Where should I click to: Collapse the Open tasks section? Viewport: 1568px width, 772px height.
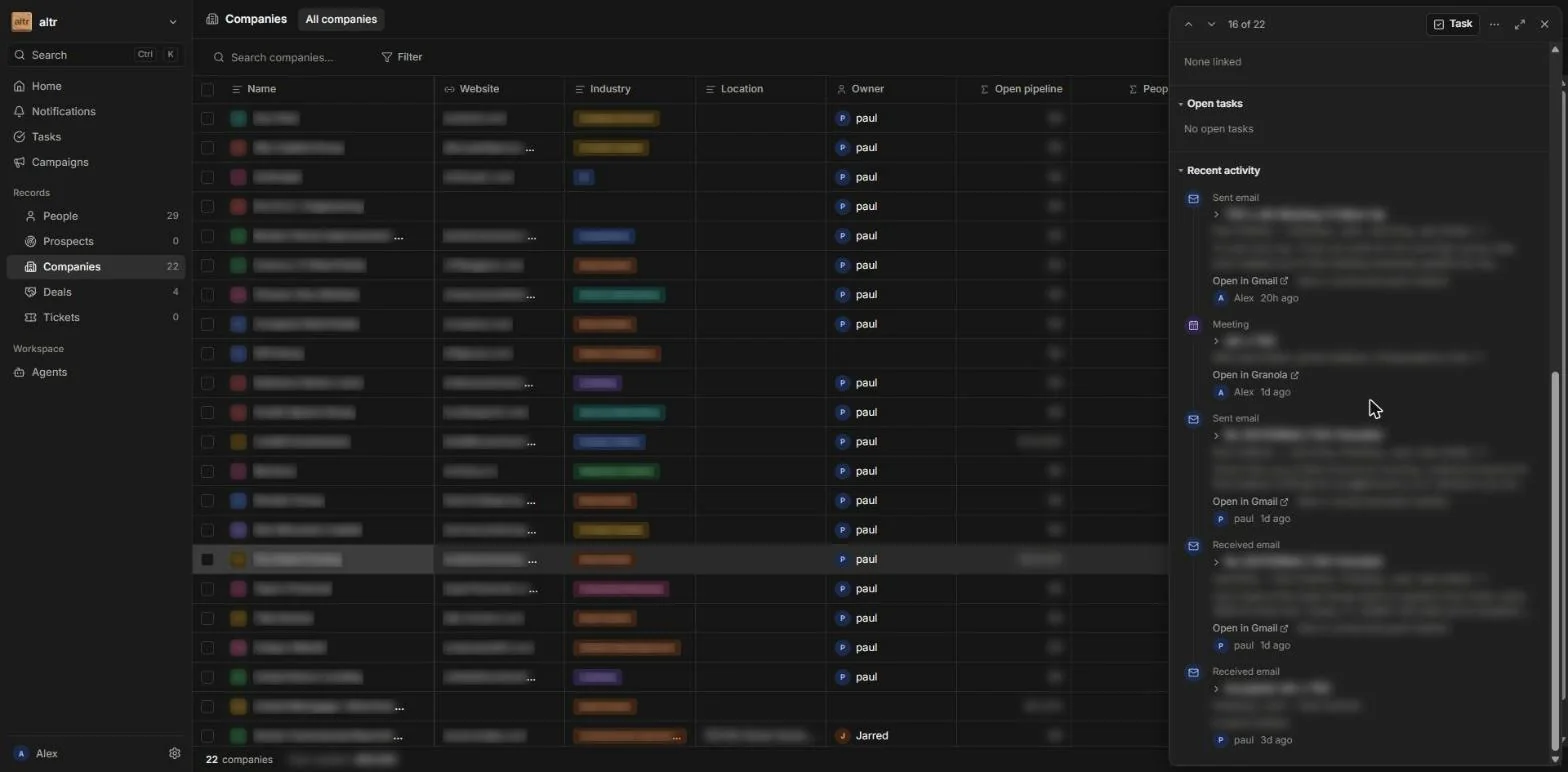click(x=1210, y=104)
